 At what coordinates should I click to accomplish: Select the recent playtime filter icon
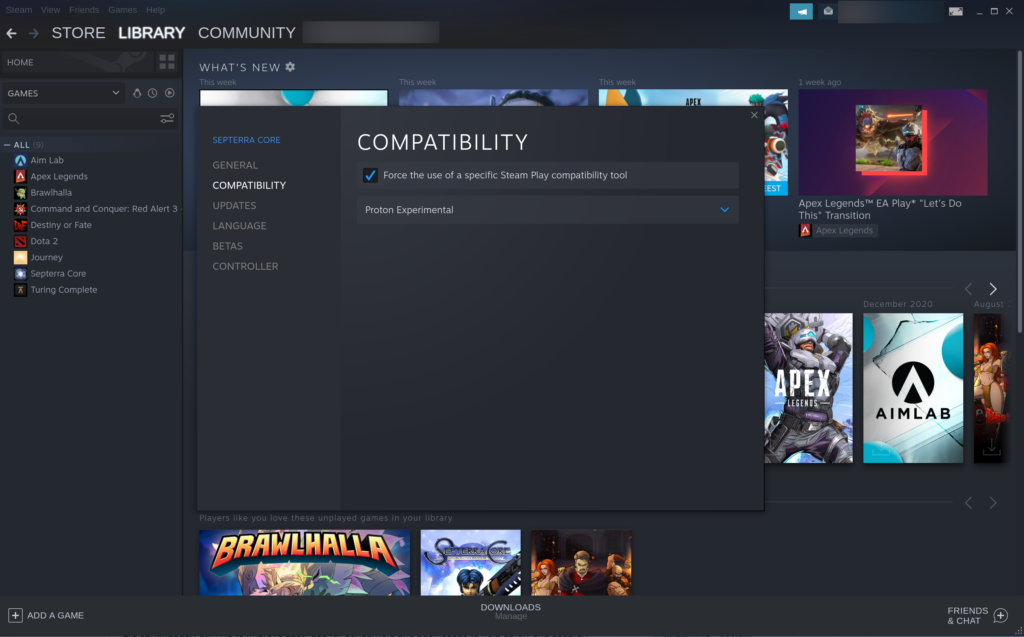[x=152, y=93]
